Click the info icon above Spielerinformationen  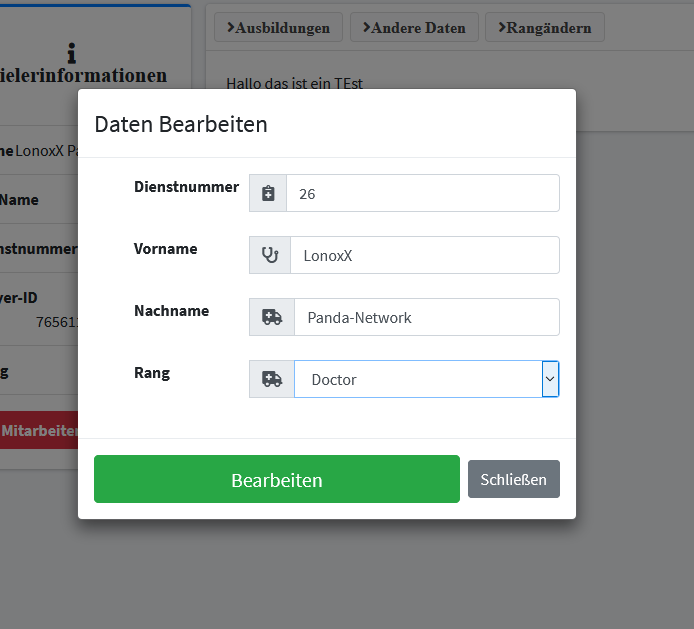pyautogui.click(x=71, y=53)
